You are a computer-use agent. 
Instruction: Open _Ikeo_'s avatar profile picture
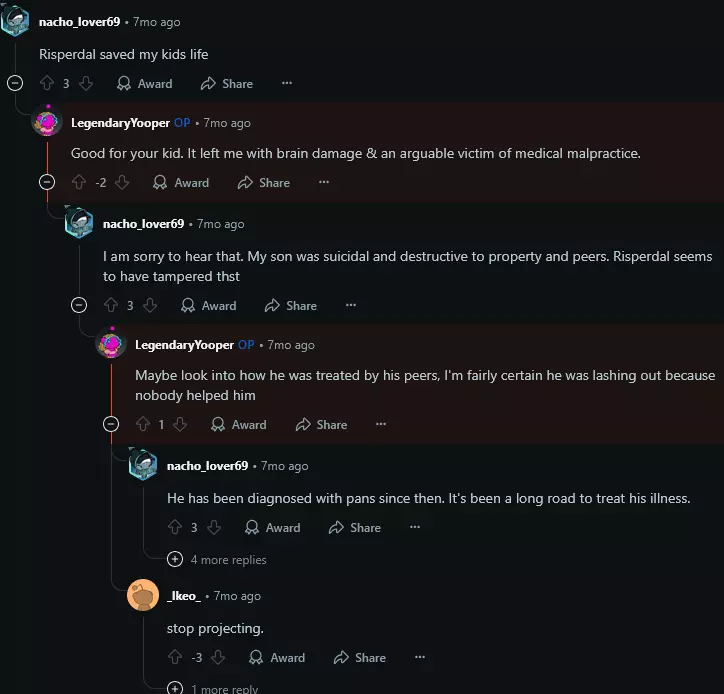[x=144, y=595]
